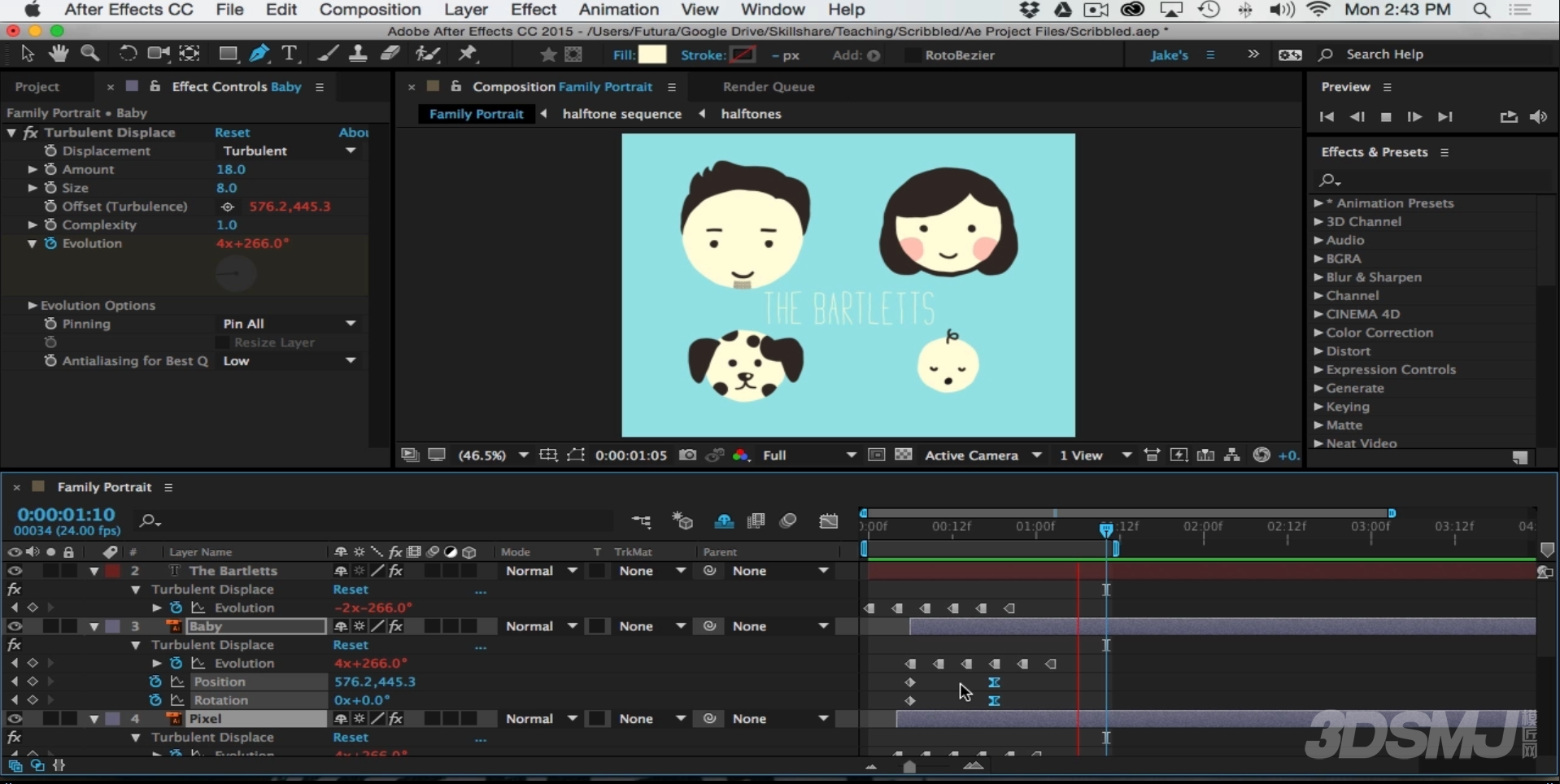Open the Animation menu
This screenshot has width=1560, height=784.
point(618,10)
